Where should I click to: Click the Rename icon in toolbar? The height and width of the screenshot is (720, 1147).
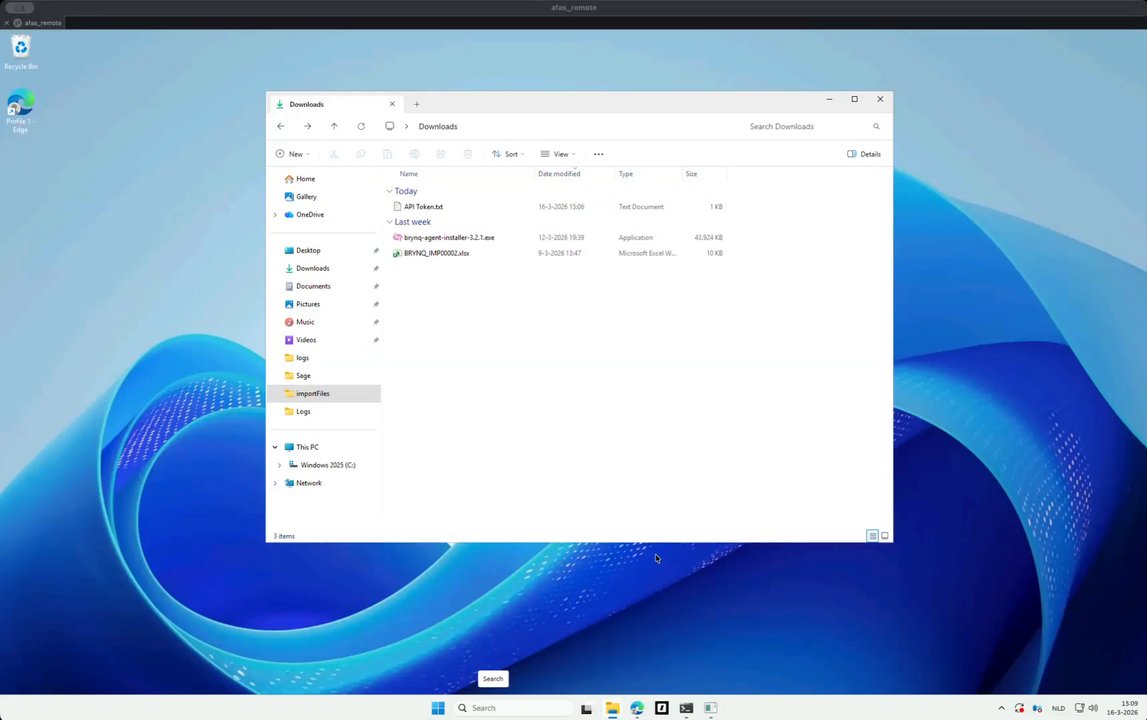[414, 154]
